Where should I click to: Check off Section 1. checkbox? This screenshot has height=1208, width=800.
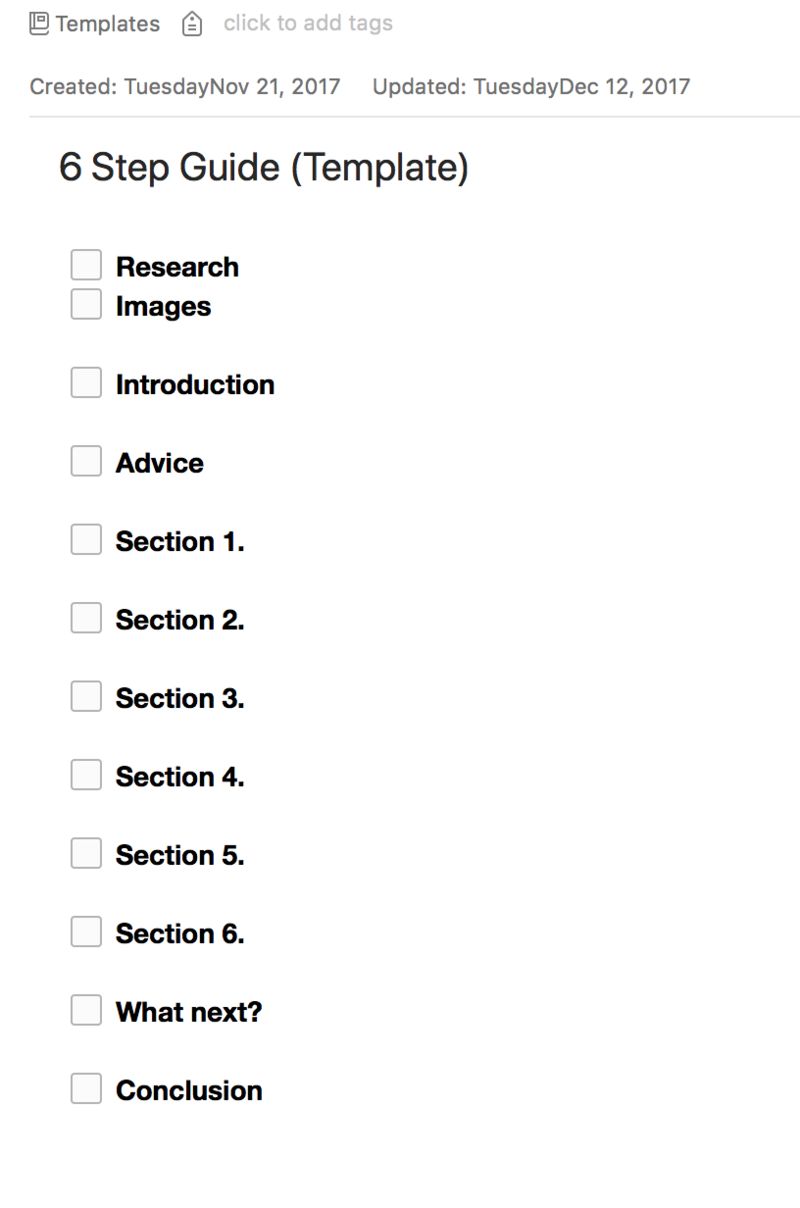coord(86,540)
